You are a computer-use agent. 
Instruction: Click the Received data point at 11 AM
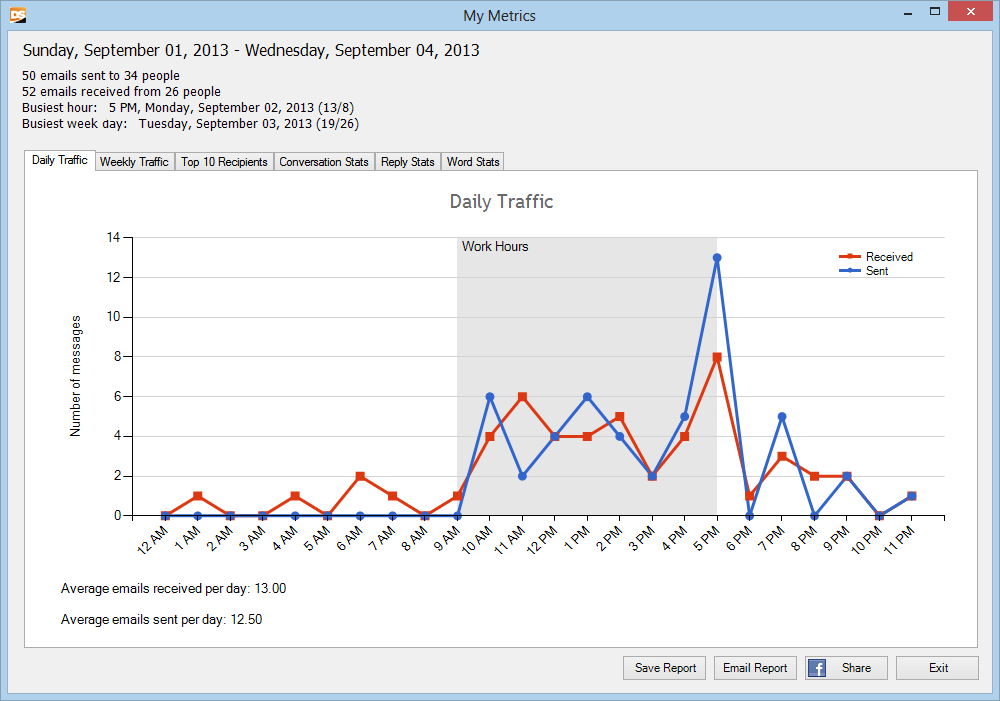522,397
